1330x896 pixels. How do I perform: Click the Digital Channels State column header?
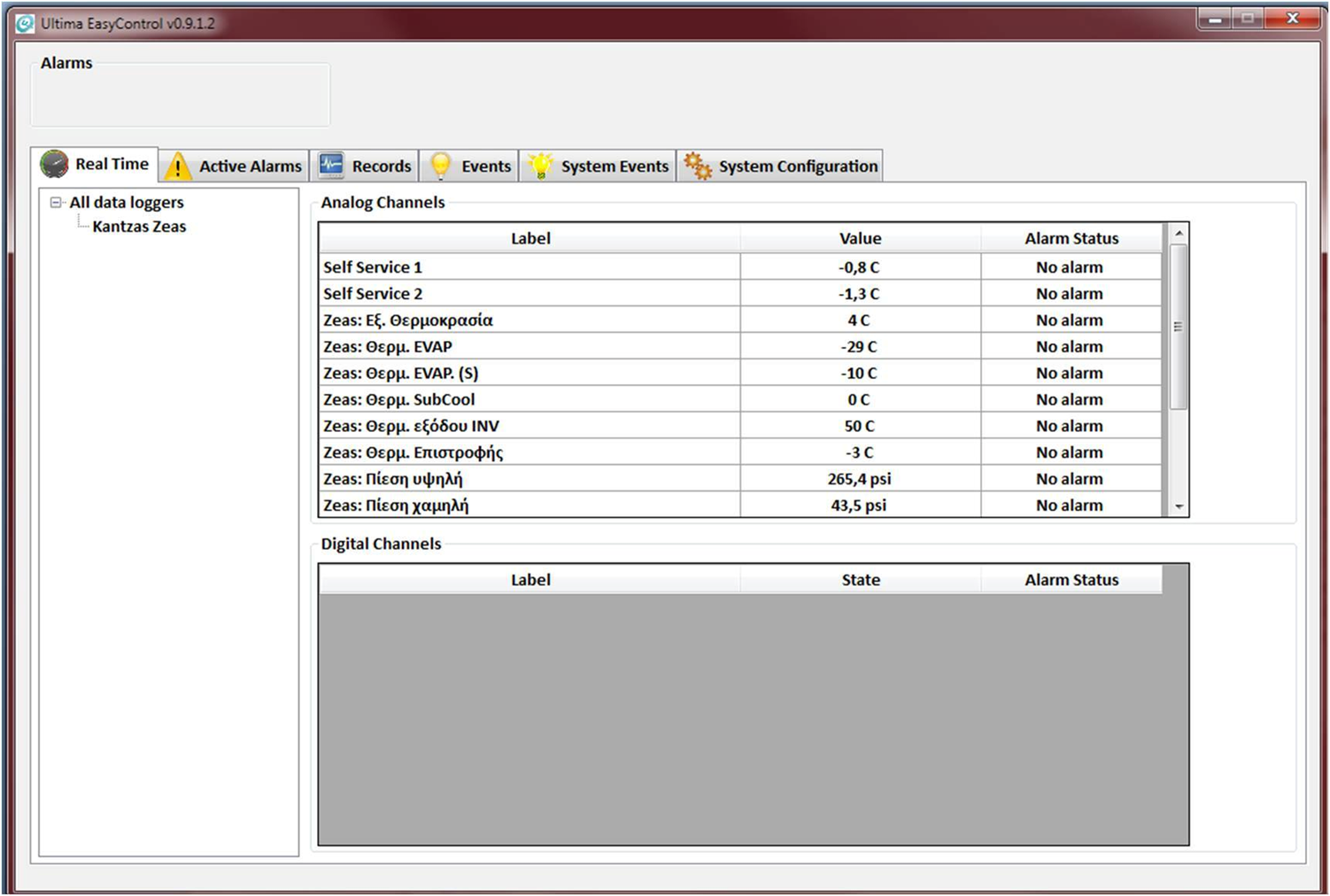pos(860,580)
